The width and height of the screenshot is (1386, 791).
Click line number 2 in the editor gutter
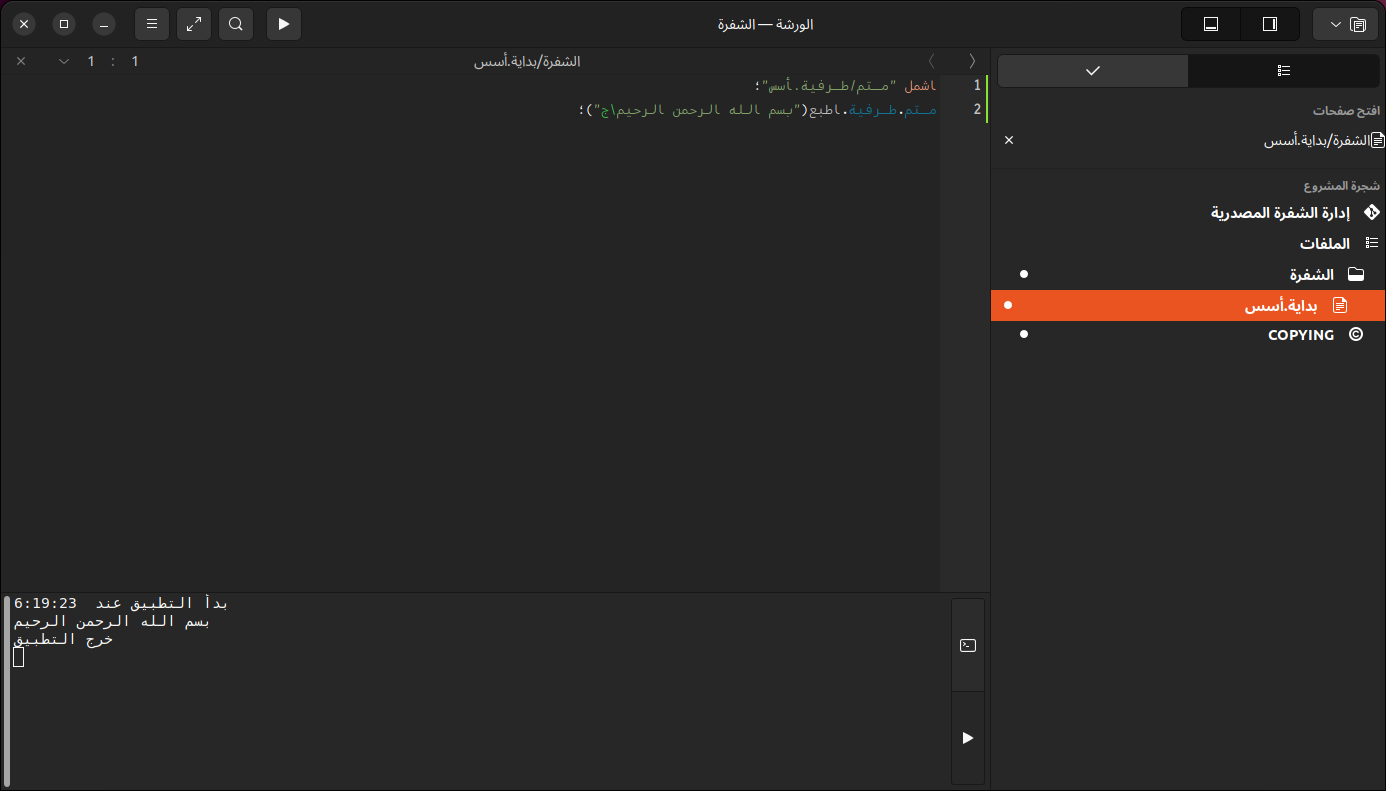pos(977,109)
